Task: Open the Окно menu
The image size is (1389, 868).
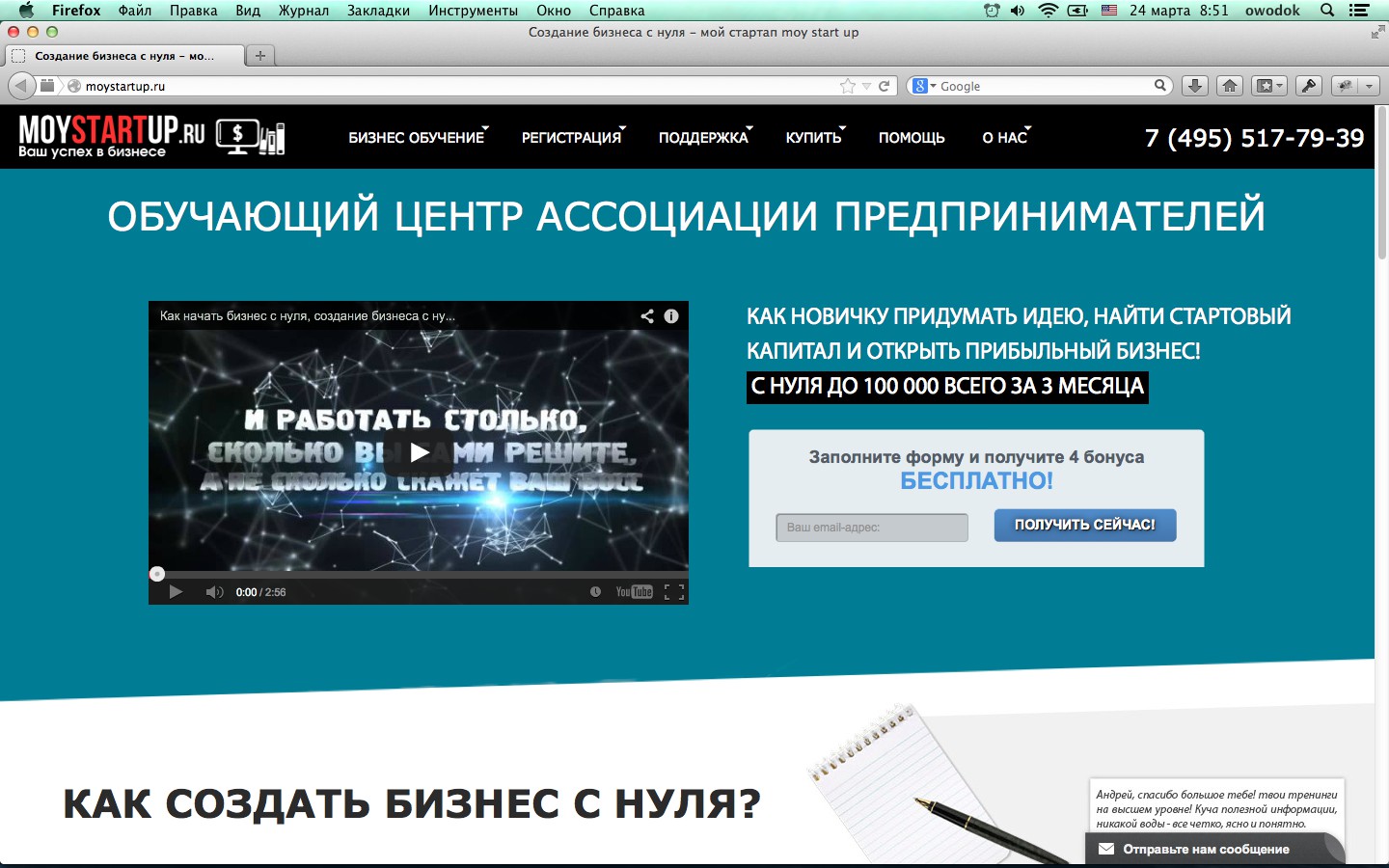Action: point(554,11)
